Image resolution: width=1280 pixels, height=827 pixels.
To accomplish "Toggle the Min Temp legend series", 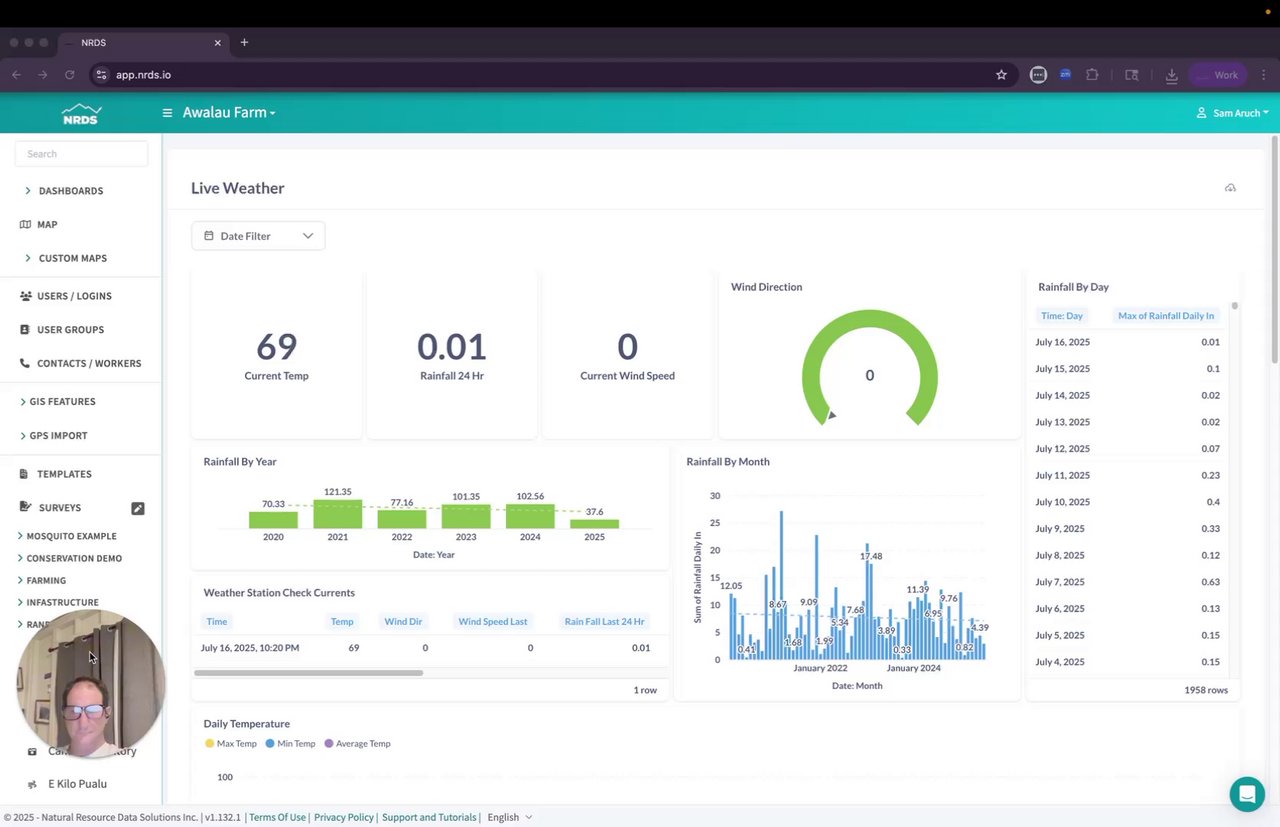I will 290,744.
